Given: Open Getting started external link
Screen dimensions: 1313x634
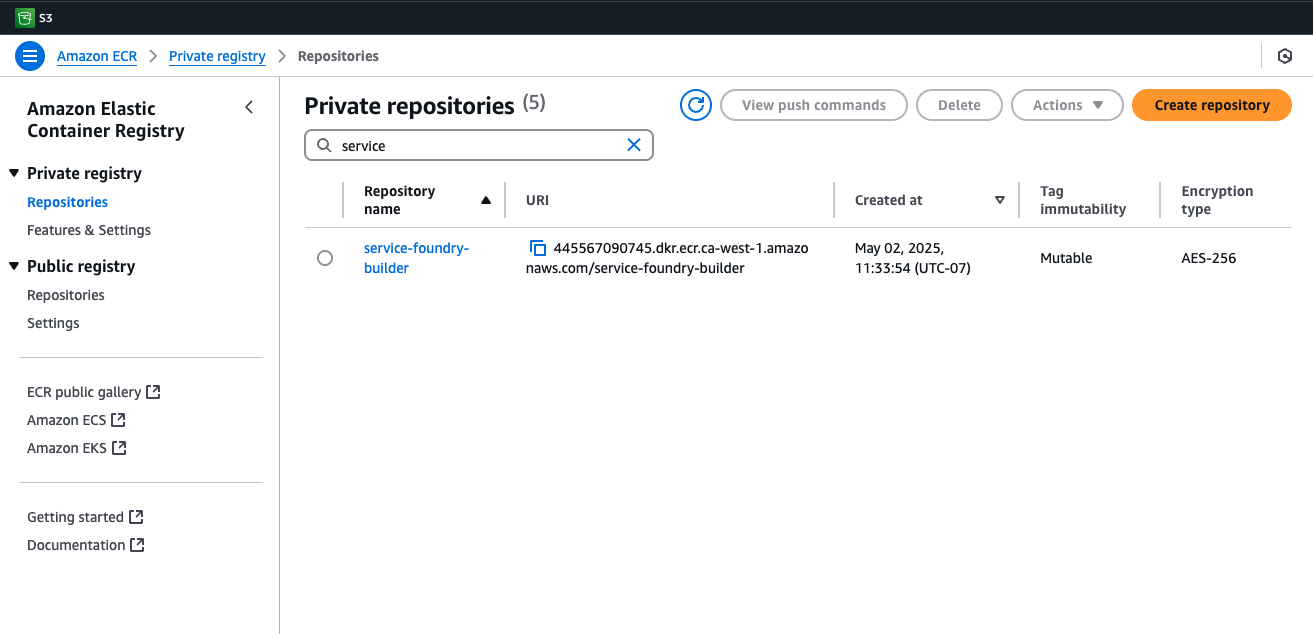Looking at the screenshot, I should click(85, 517).
